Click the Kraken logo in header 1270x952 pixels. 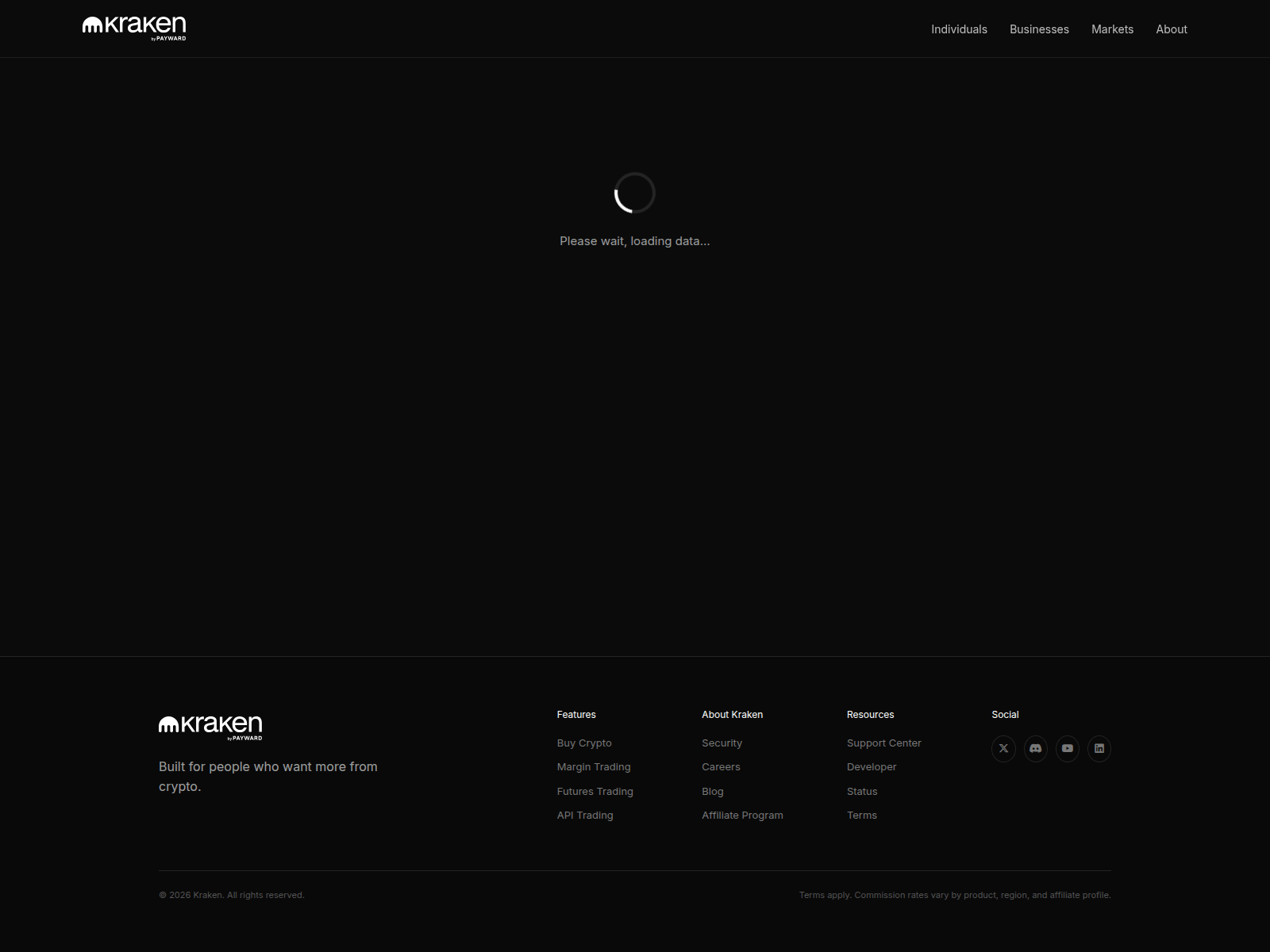tap(134, 28)
